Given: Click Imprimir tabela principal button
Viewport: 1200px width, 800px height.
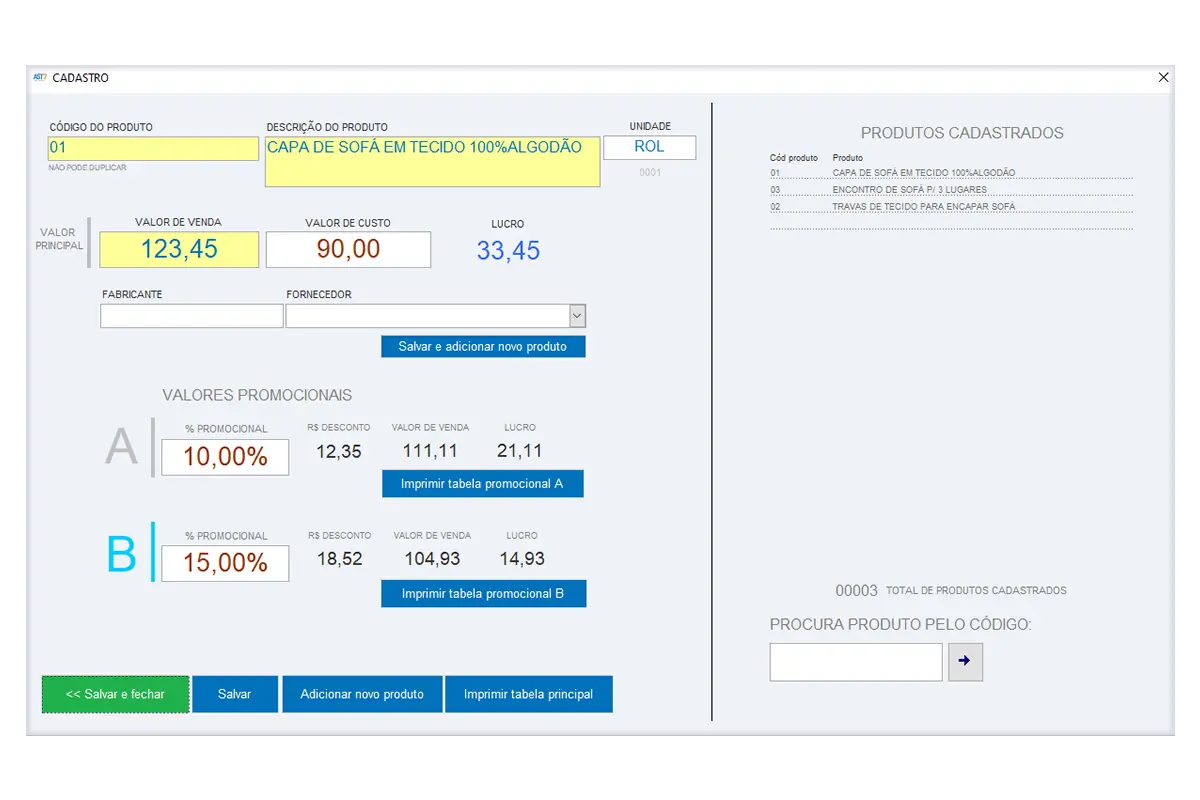Looking at the screenshot, I should 528,694.
